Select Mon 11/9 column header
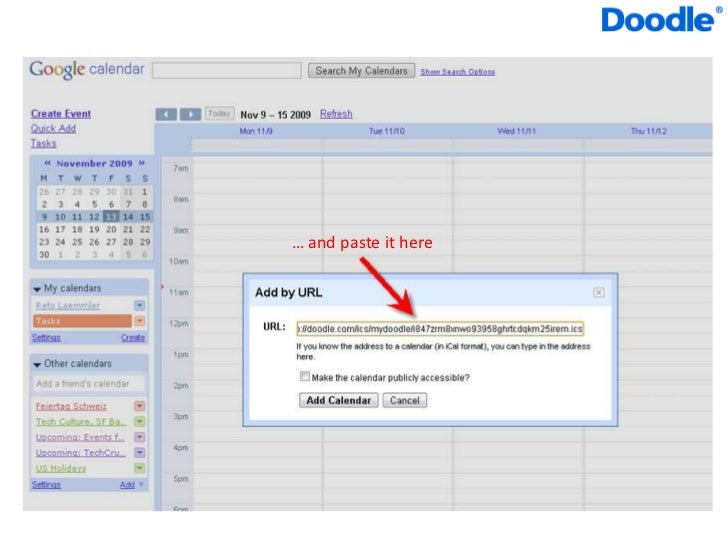This screenshot has width=728, height=546. tap(256, 131)
